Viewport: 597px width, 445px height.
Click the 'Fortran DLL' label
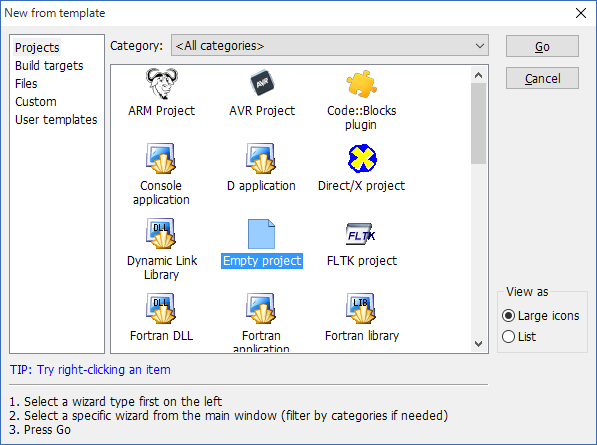click(x=161, y=336)
